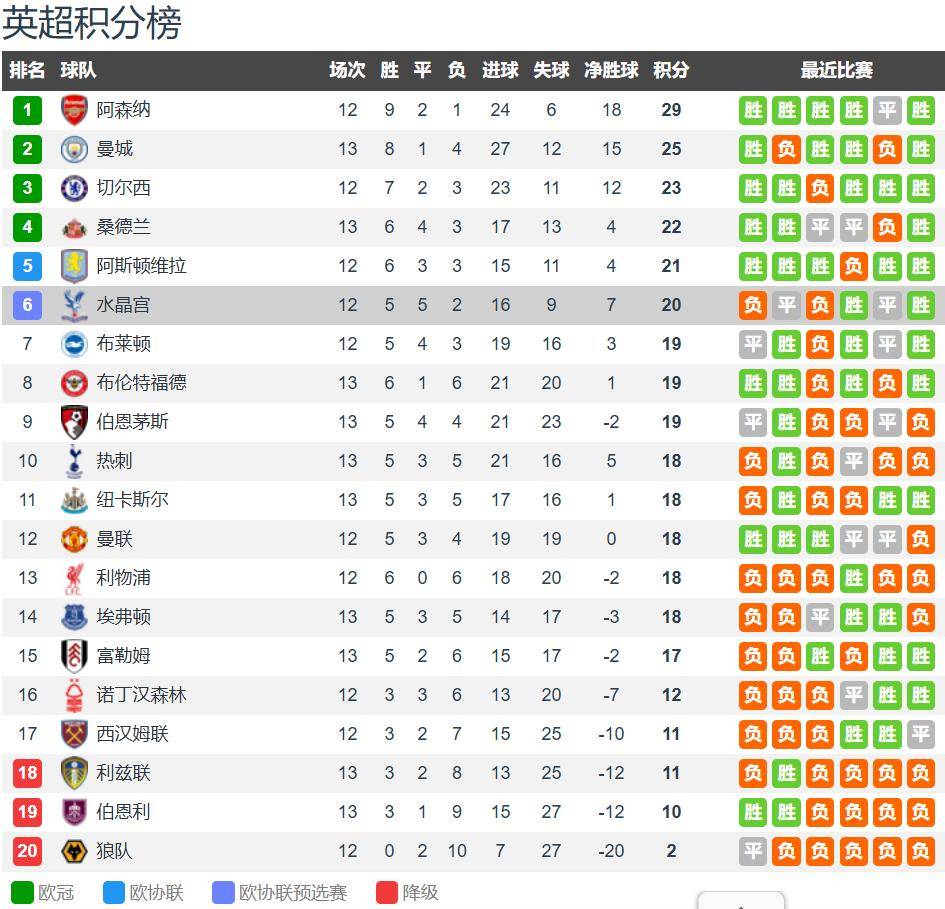Image resolution: width=945 pixels, height=909 pixels.
Task: Click the Liverpool club crest
Action: pyautogui.click(x=74, y=578)
